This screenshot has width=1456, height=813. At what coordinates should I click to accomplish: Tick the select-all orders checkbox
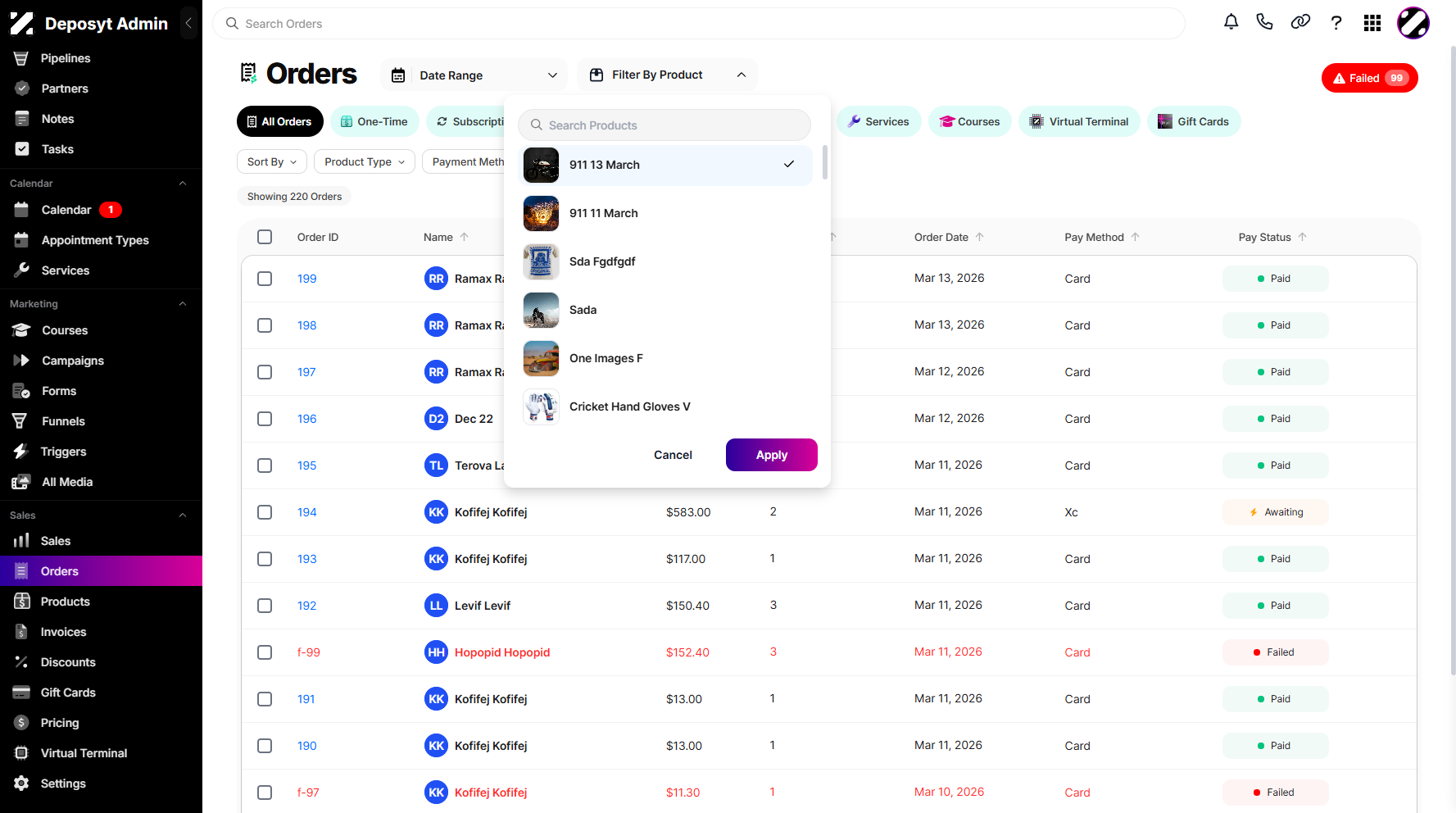pos(265,237)
